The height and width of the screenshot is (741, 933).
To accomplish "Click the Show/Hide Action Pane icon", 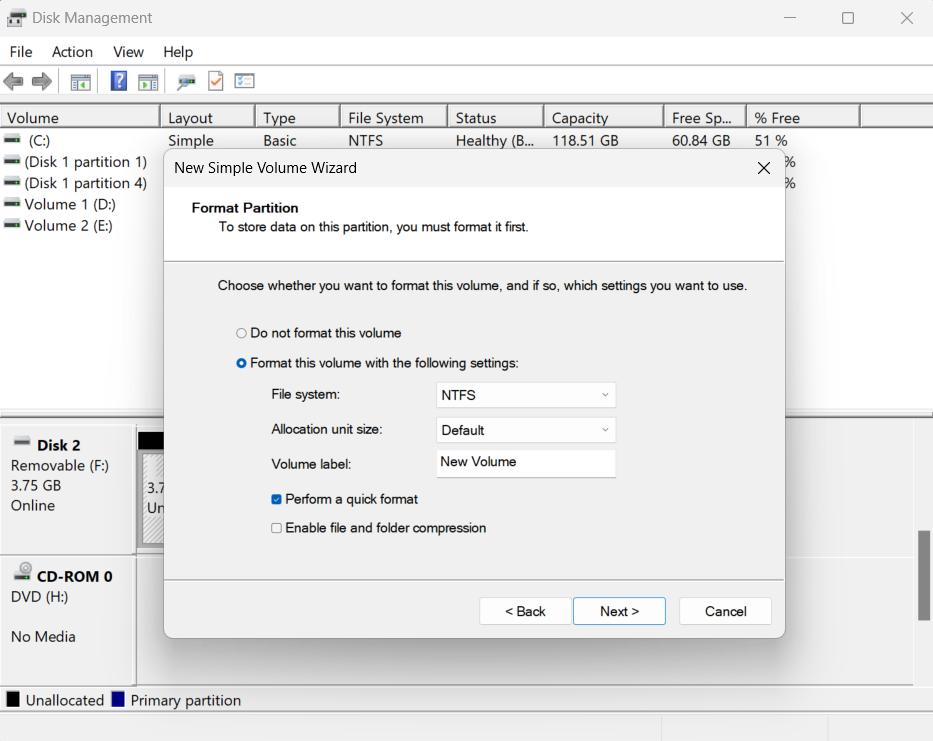I will [148, 81].
